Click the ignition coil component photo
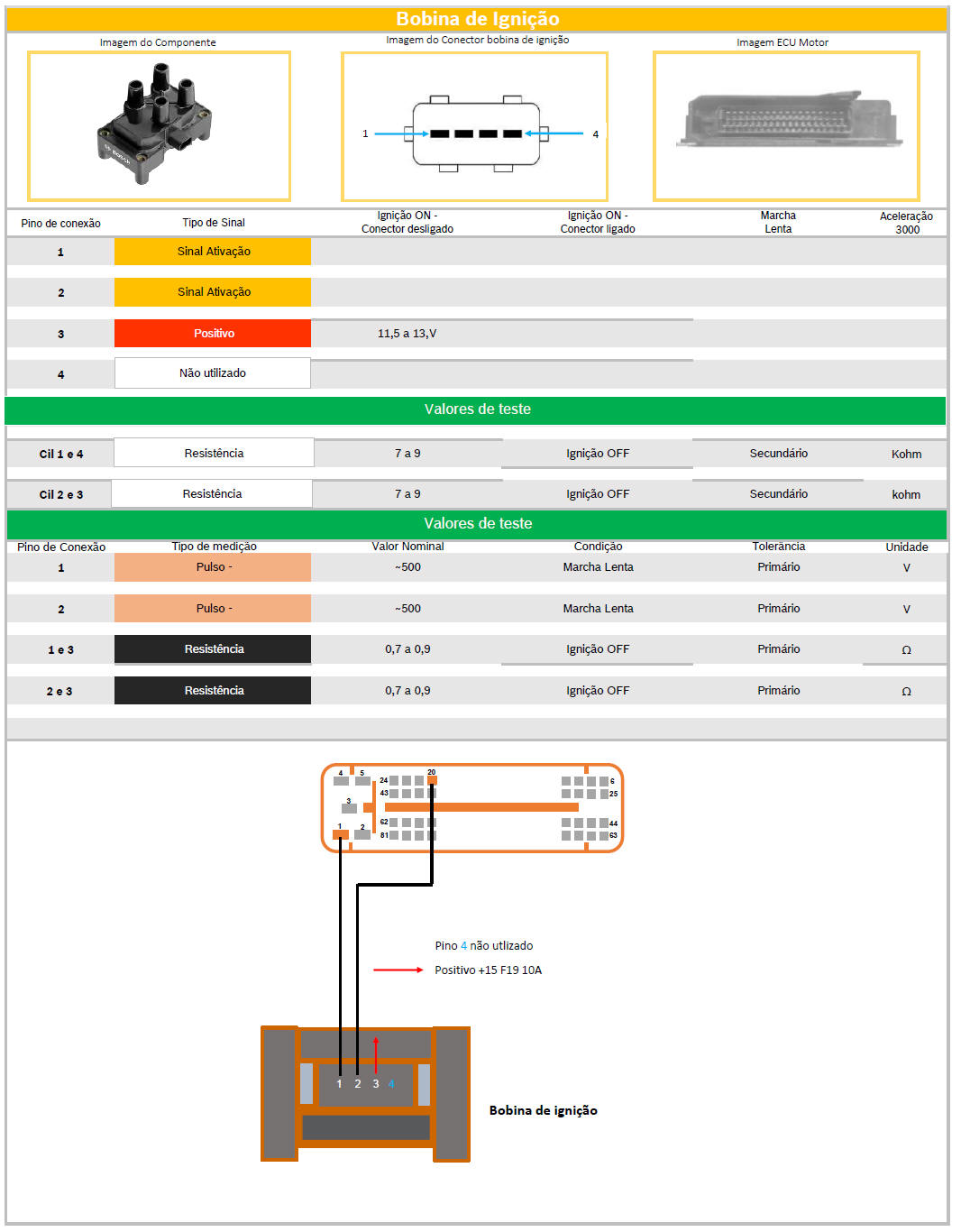This screenshot has width=961, height=1232. click(x=159, y=125)
